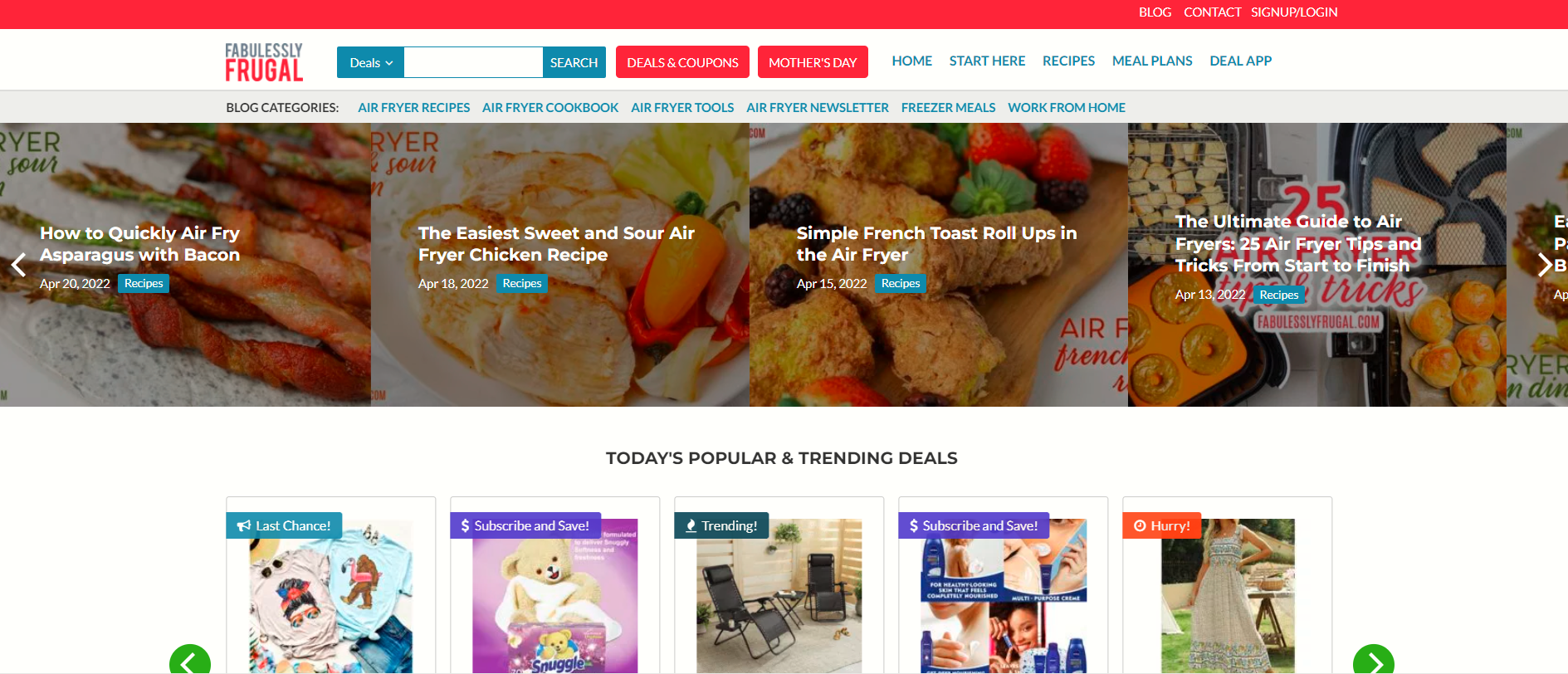Open Meal Plans menu item
Screen dimensions: 1568x674
click(1152, 61)
